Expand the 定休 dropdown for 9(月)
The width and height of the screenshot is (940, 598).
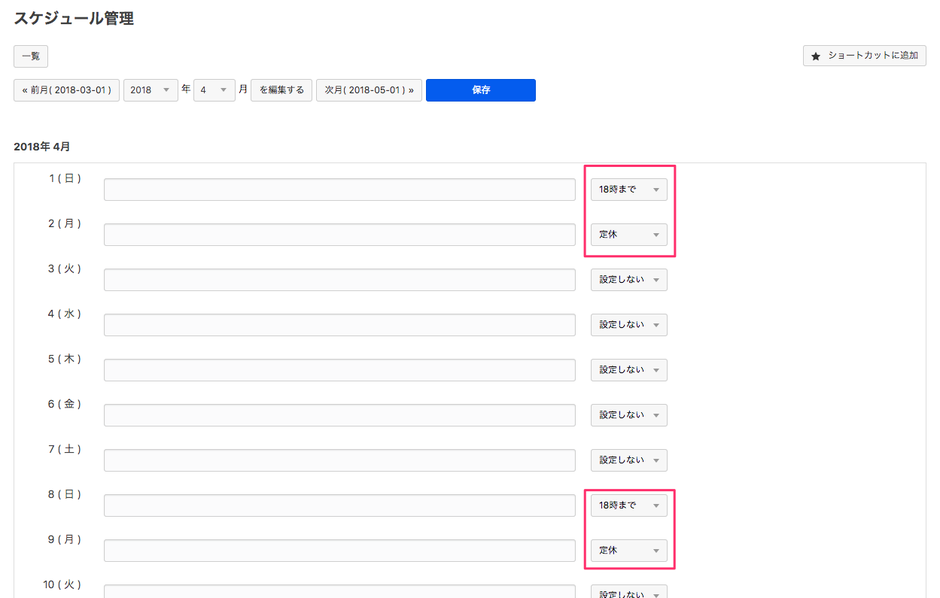[629, 550]
